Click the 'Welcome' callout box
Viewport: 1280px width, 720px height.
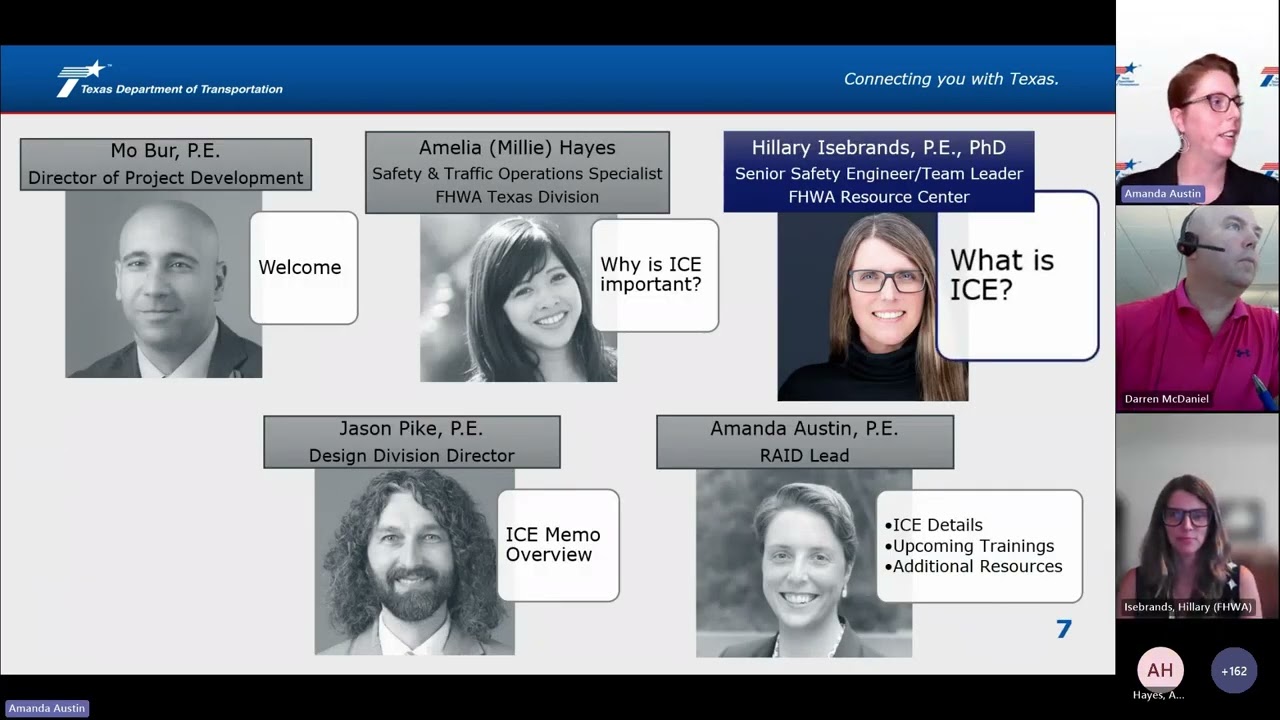tap(303, 267)
